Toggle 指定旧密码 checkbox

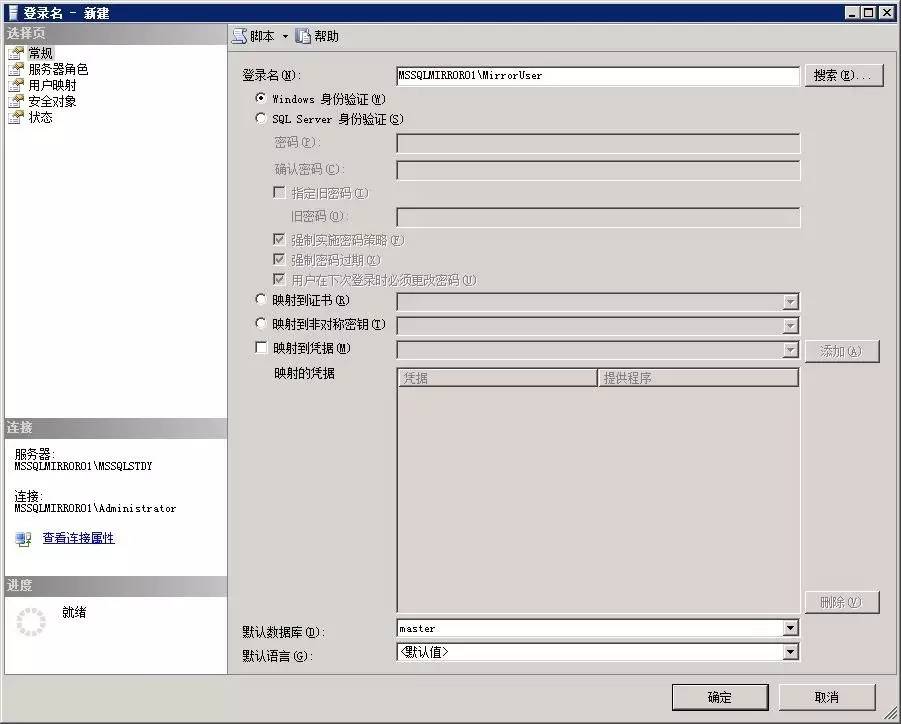[x=279, y=192]
